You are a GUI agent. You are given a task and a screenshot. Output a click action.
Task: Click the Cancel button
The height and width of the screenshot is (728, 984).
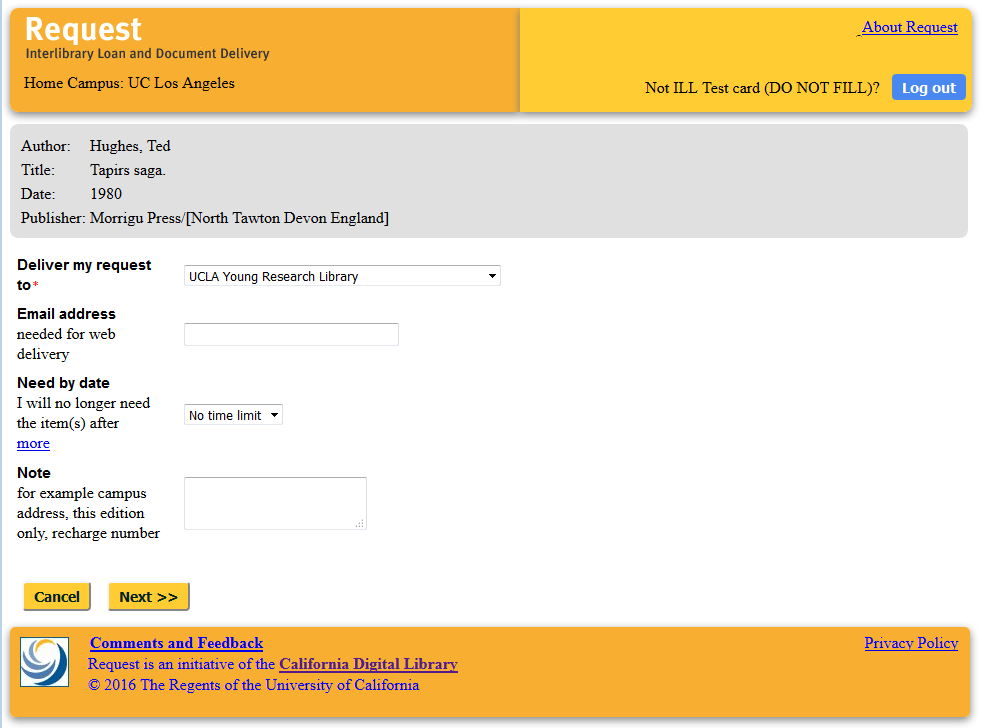pyautogui.click(x=57, y=596)
